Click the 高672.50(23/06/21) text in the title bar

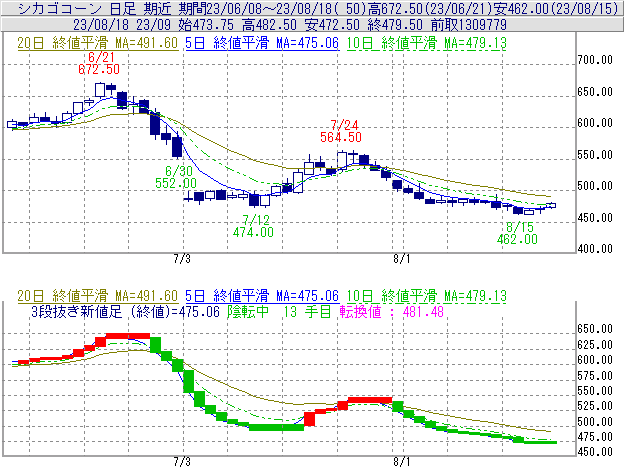pyautogui.click(x=430, y=8)
